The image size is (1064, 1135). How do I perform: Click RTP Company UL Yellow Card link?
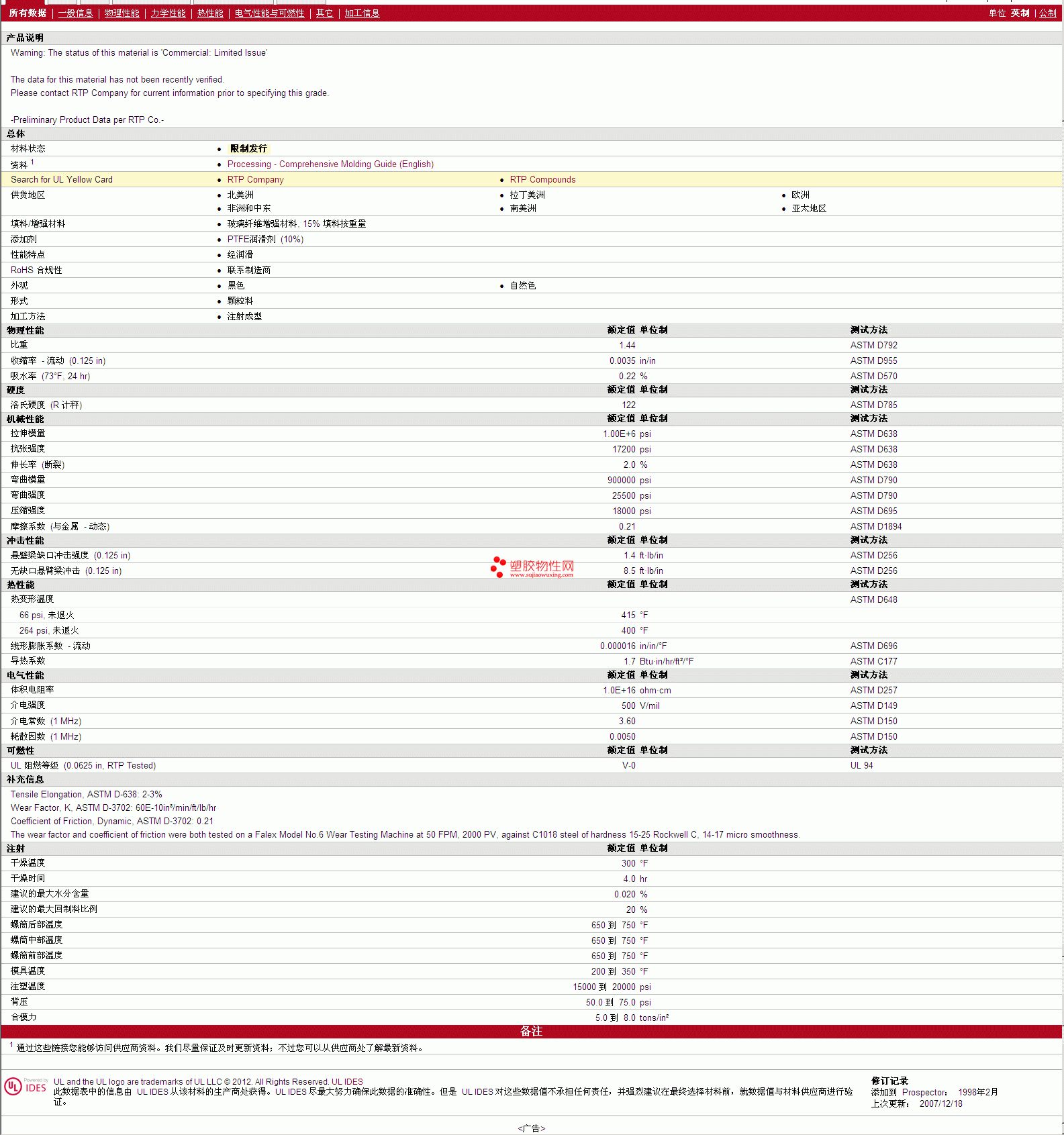pyautogui.click(x=255, y=179)
